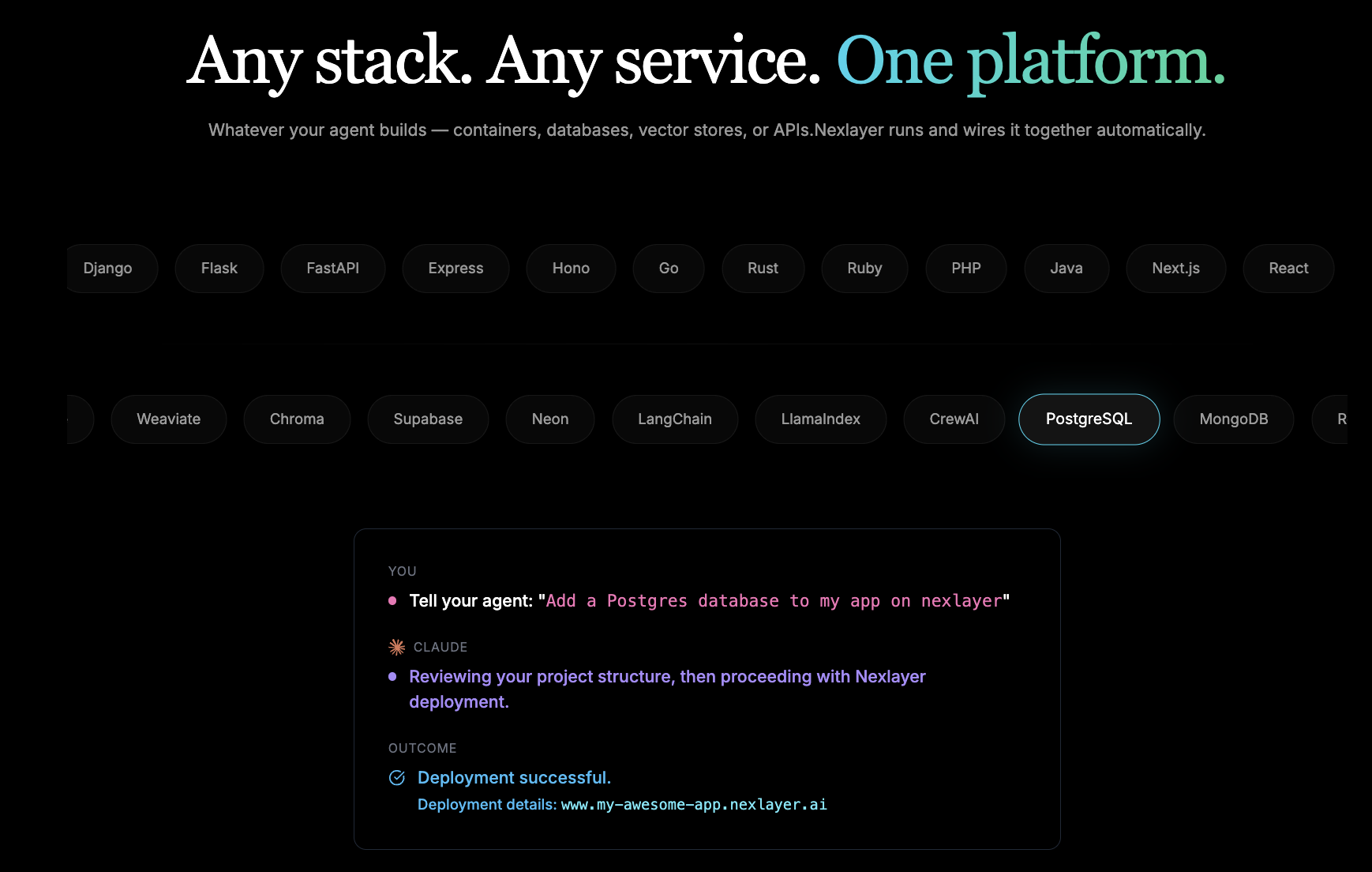The width and height of the screenshot is (1372, 872).
Task: Choose the MongoDB chip
Action: click(1234, 419)
